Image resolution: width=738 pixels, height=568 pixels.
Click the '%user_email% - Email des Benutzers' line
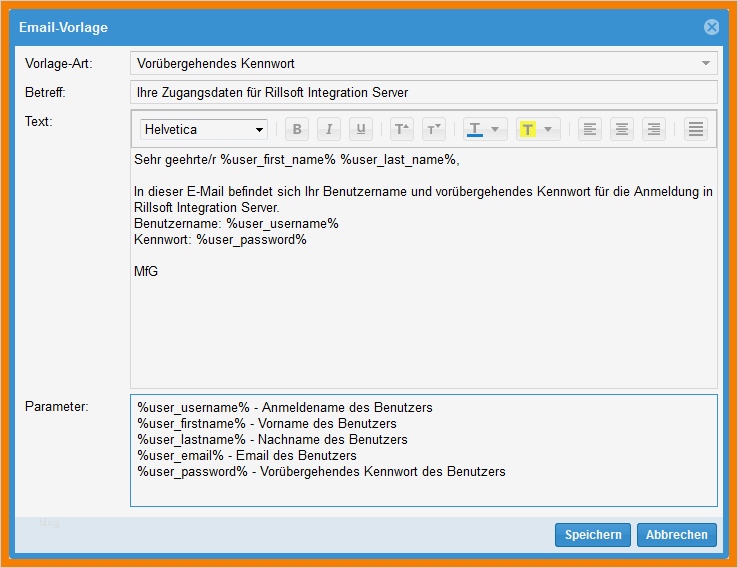[247, 456]
